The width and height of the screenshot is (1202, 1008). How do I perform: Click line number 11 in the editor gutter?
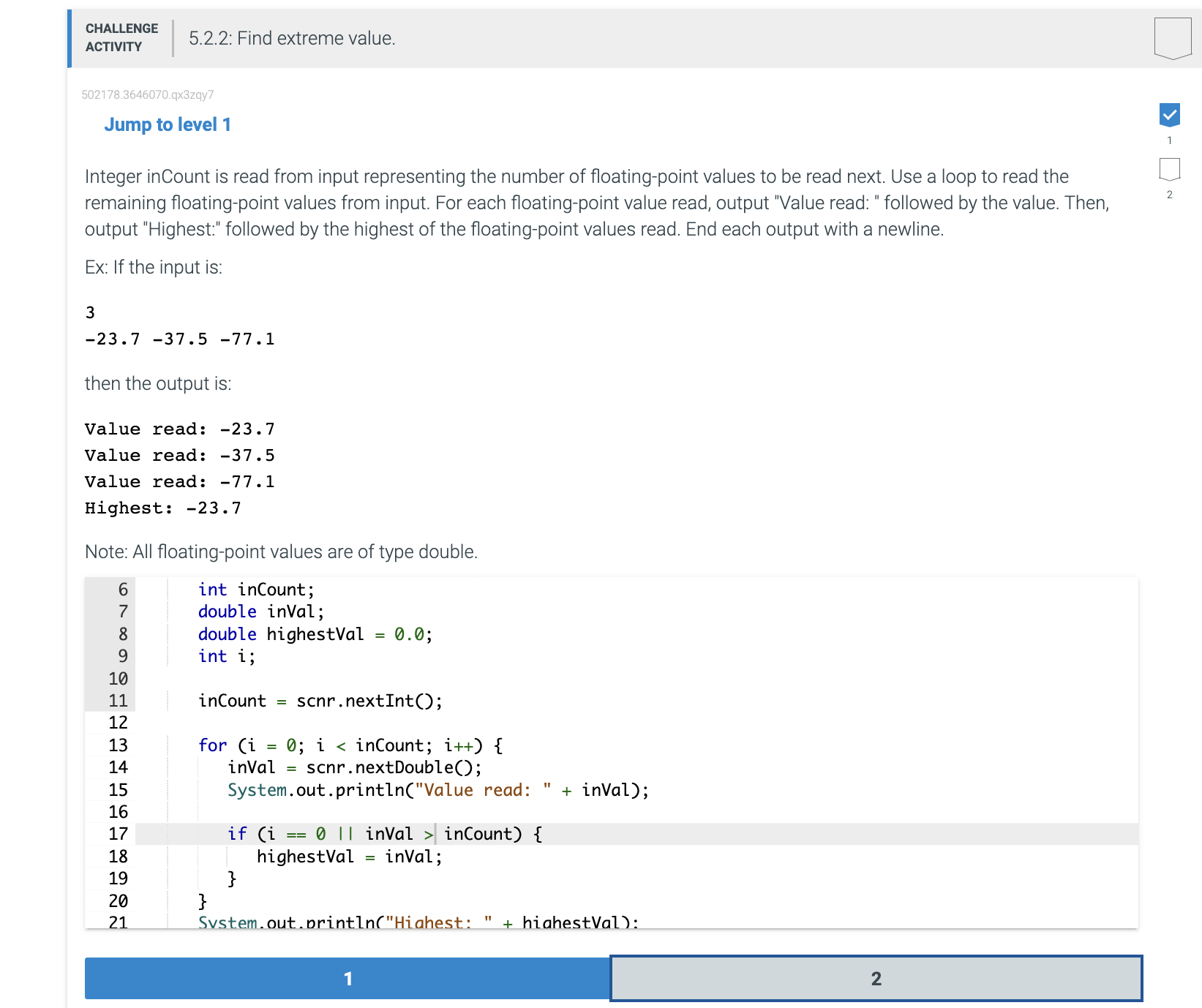(118, 700)
